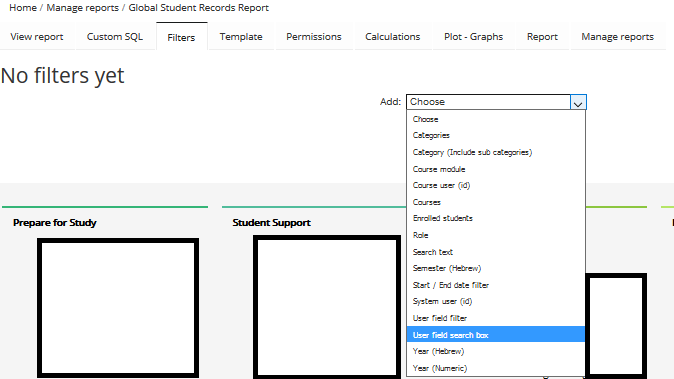This screenshot has height=379, width=674.
Task: Select User field search box option
Action: click(x=496, y=335)
